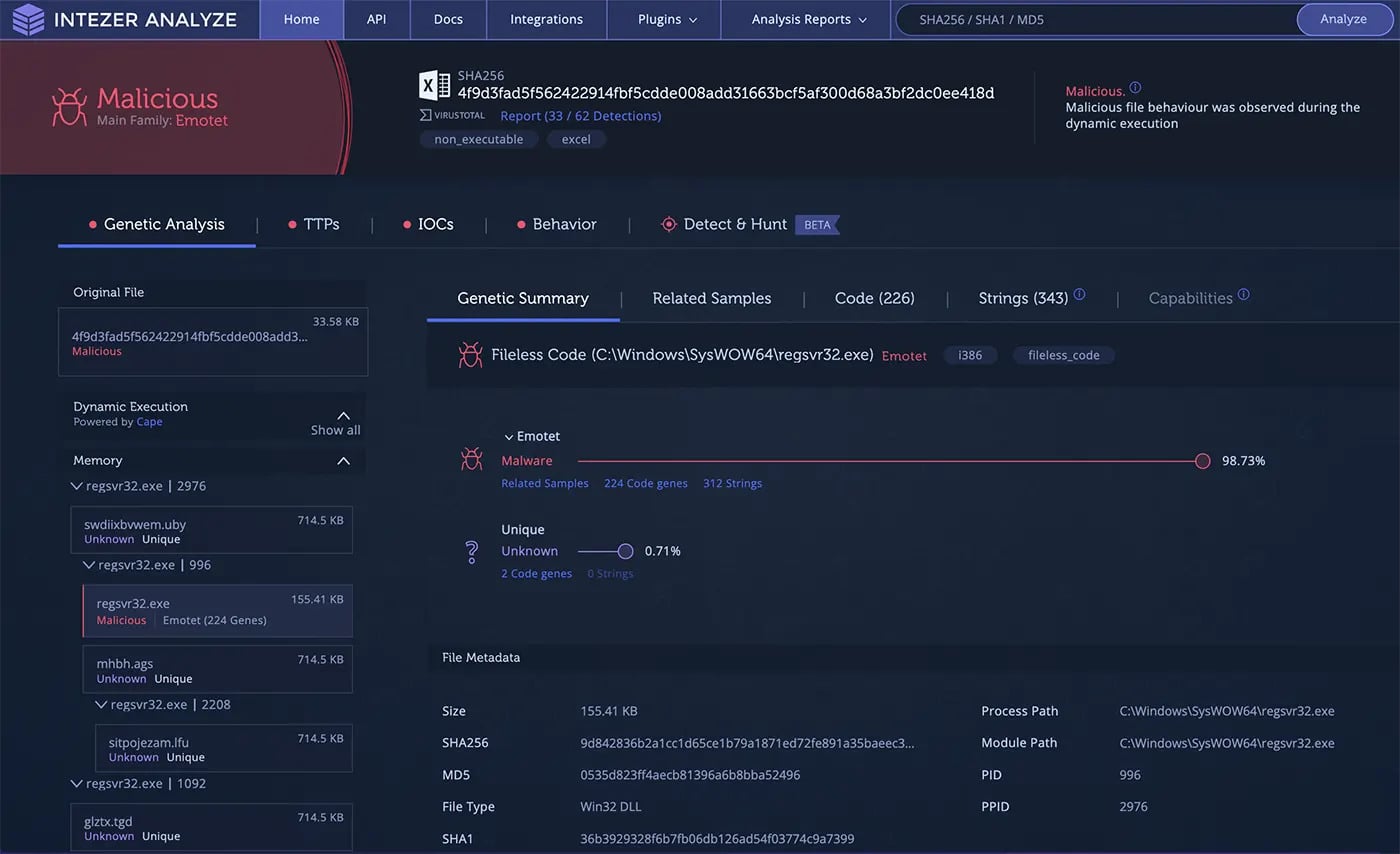The height and width of the screenshot is (854, 1400).
Task: Click the BETA badge
Action: pos(817,225)
